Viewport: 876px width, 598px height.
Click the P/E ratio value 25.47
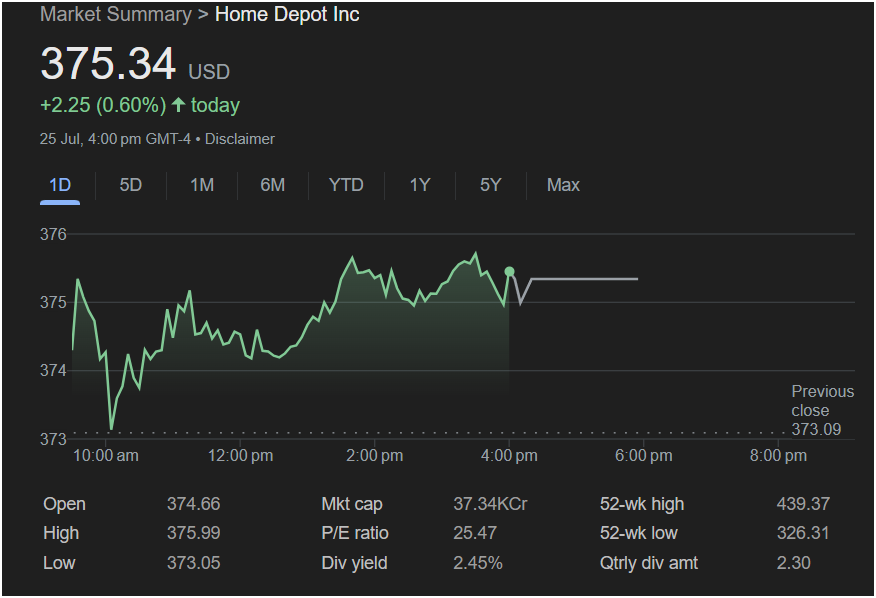point(475,533)
